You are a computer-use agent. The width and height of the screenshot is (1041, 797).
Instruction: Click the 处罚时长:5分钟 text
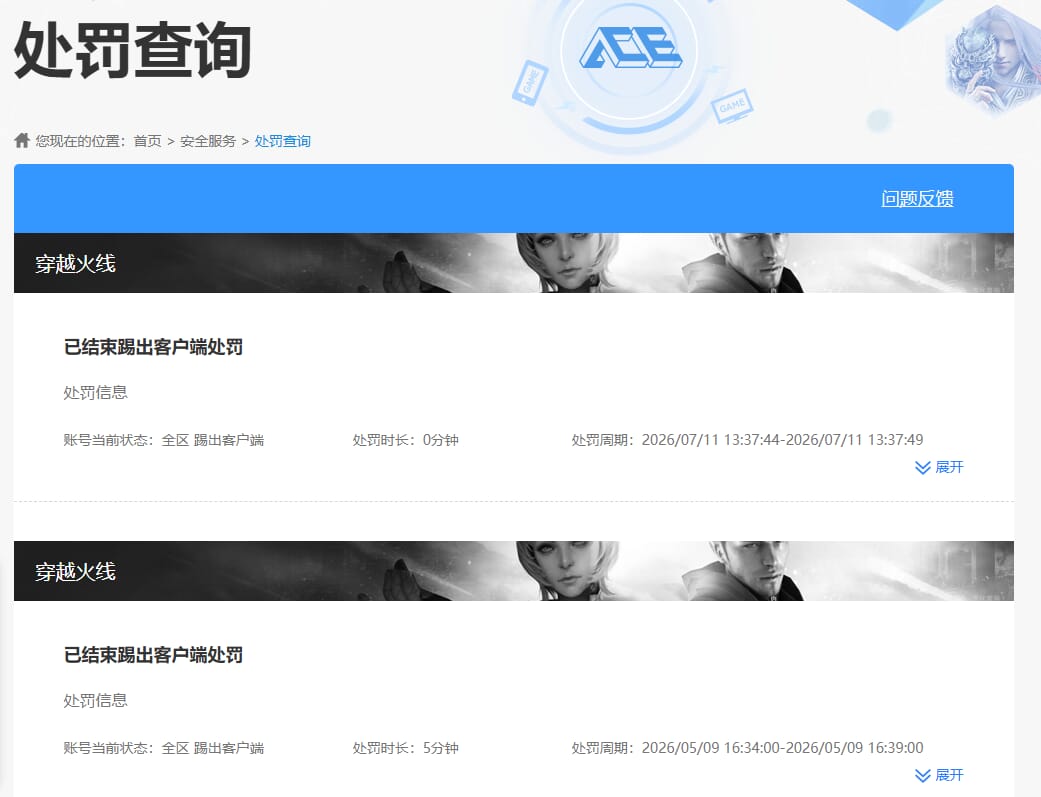point(406,748)
